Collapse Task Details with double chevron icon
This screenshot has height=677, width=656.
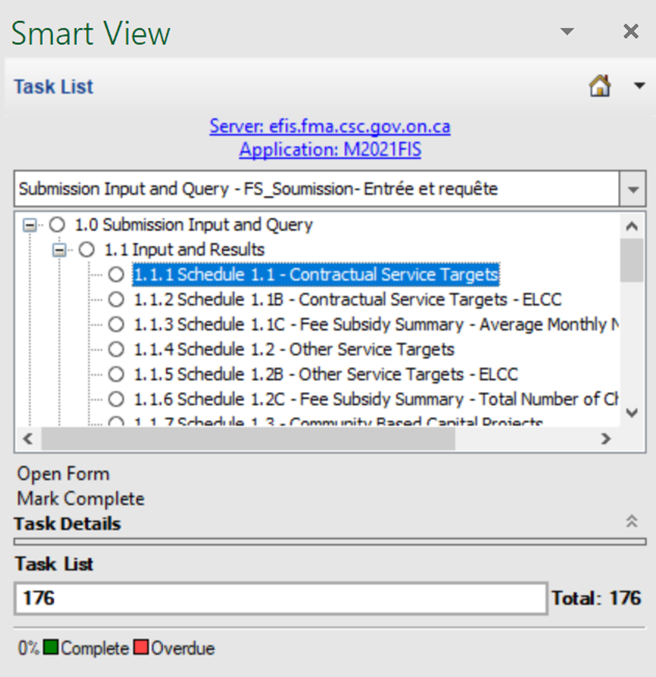[x=631, y=521]
